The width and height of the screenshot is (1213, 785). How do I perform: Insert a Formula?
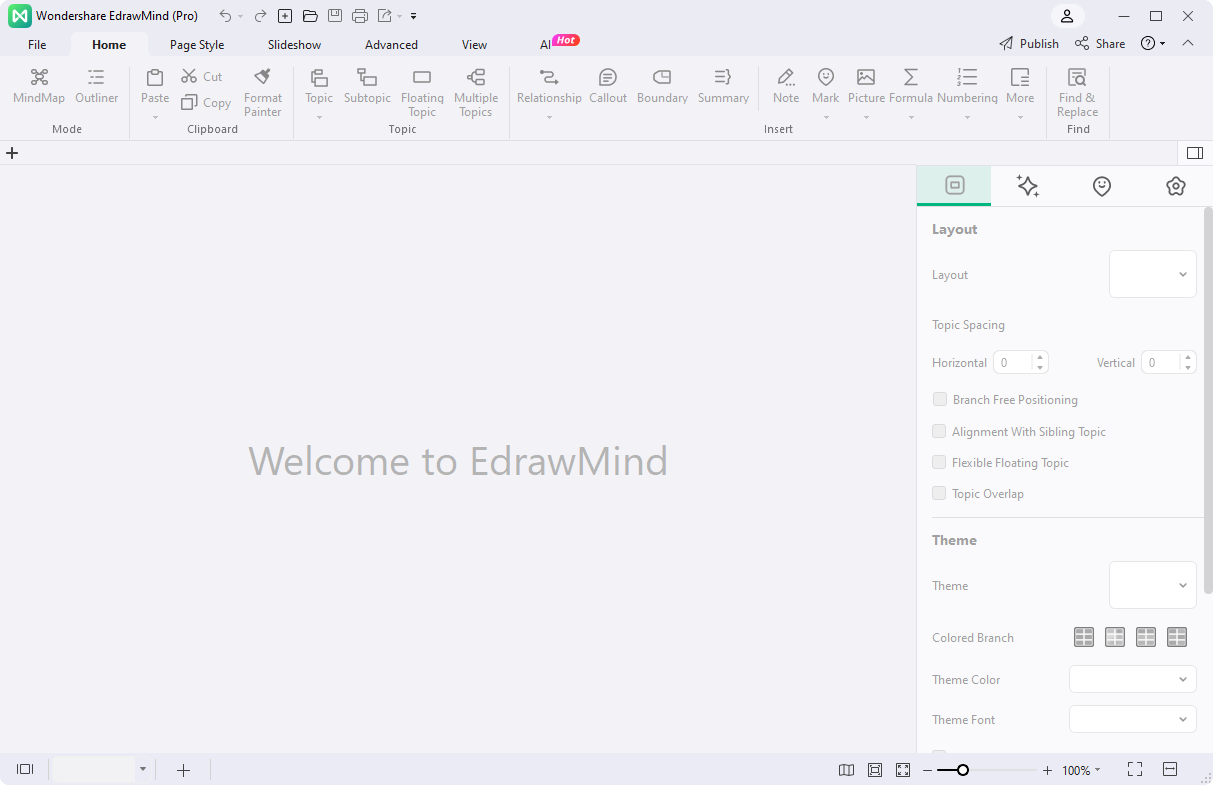pos(911,90)
